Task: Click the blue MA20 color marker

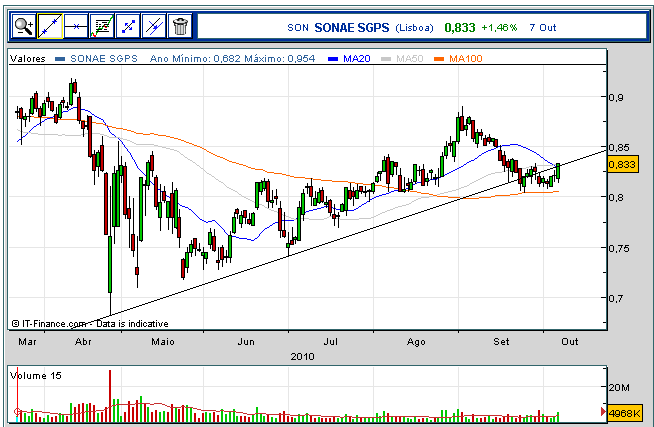Action: coord(333,59)
